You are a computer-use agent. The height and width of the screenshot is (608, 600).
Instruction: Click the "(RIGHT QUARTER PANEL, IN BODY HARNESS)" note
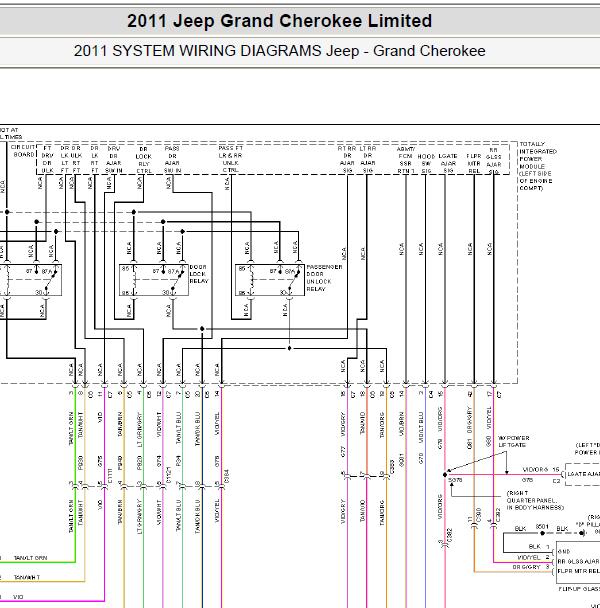[535, 500]
